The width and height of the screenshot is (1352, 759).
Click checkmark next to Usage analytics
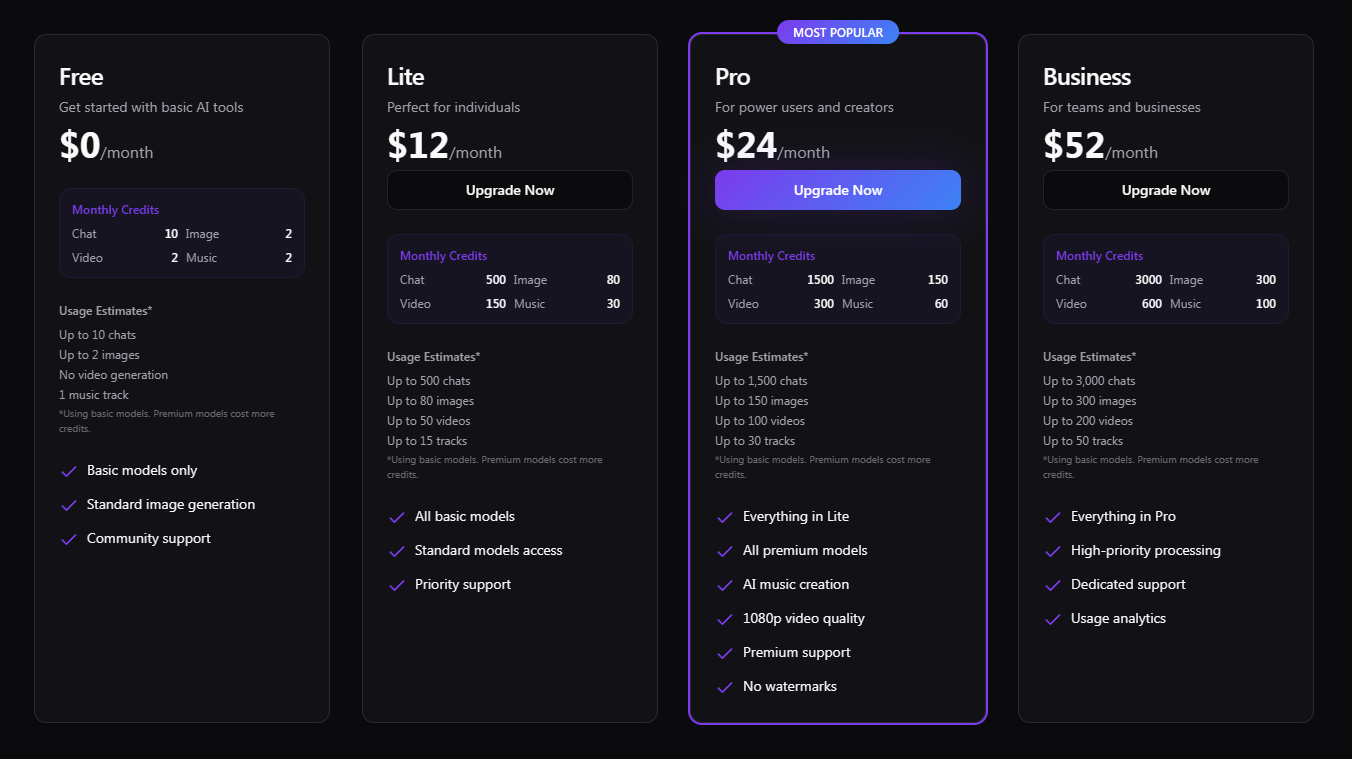pos(1053,619)
